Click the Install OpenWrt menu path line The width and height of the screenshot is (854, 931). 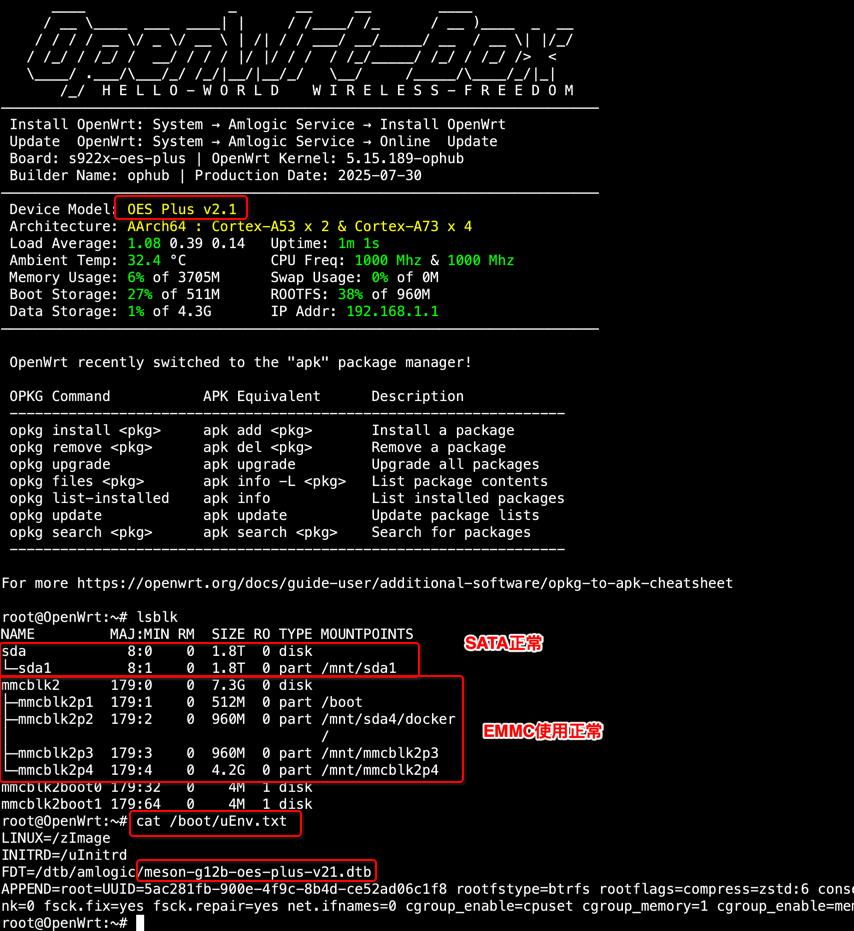point(260,124)
